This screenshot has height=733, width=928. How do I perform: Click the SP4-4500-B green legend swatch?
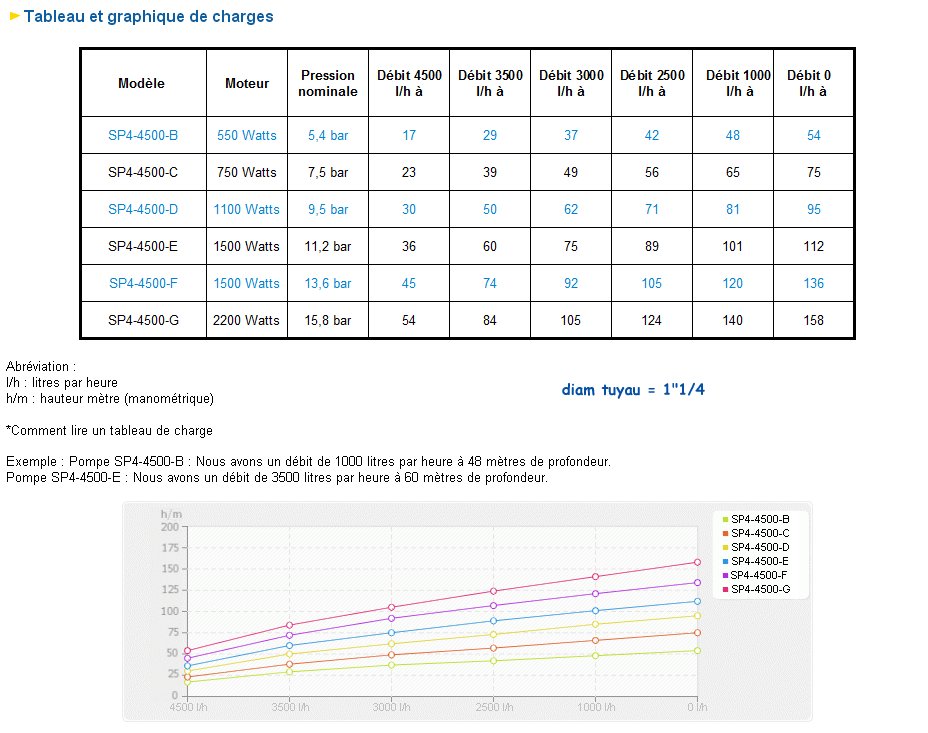[725, 519]
